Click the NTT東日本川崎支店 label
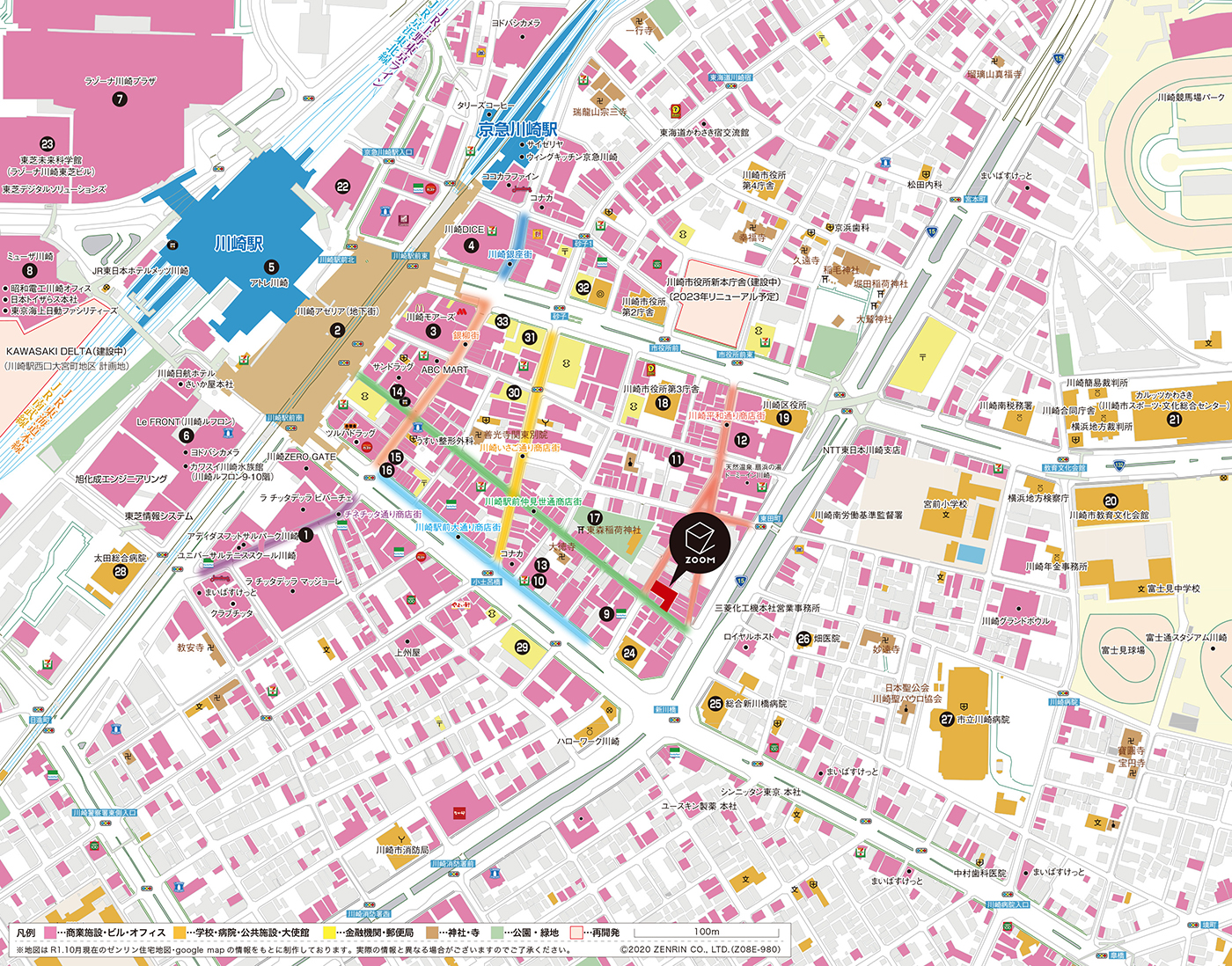The width and height of the screenshot is (1232, 966). [x=862, y=450]
